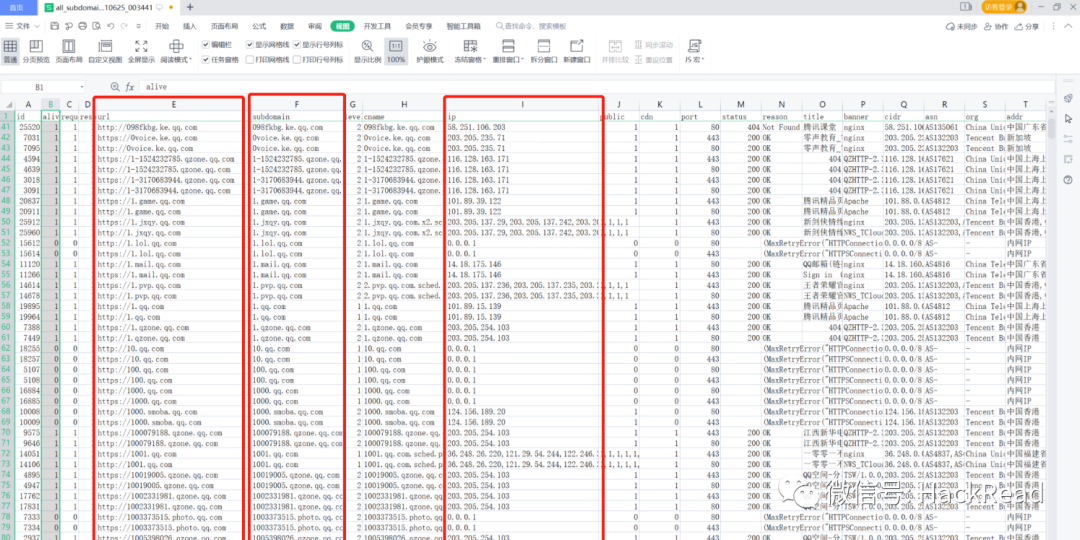The height and width of the screenshot is (540, 1080).
Task: Click the fx insert function icon
Action: click(x=129, y=87)
